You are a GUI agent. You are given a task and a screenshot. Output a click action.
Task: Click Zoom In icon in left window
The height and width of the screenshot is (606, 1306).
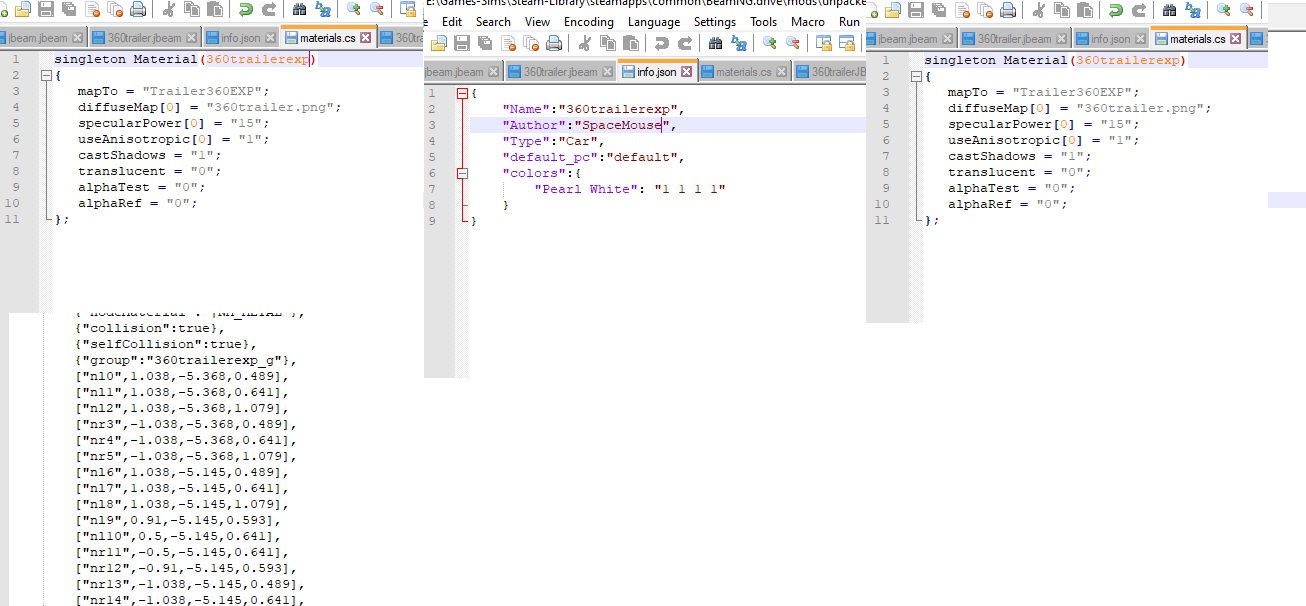point(354,9)
